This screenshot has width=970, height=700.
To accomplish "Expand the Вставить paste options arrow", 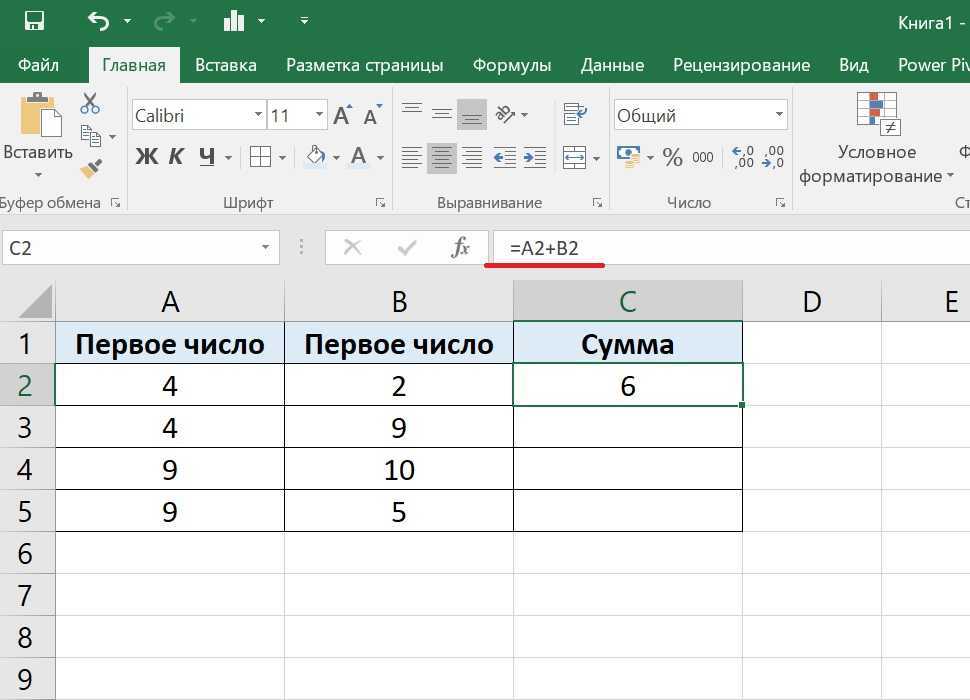I will point(38,175).
